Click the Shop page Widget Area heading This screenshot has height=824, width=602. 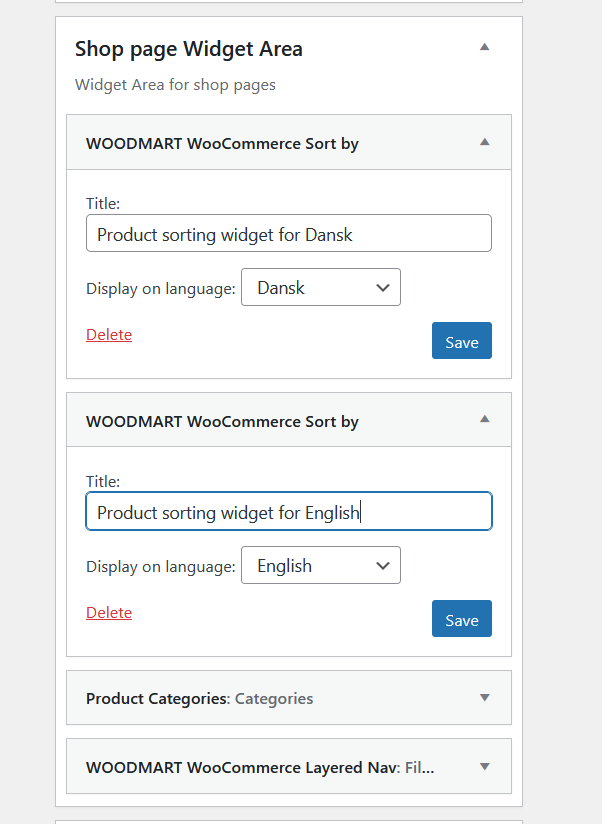point(189,49)
